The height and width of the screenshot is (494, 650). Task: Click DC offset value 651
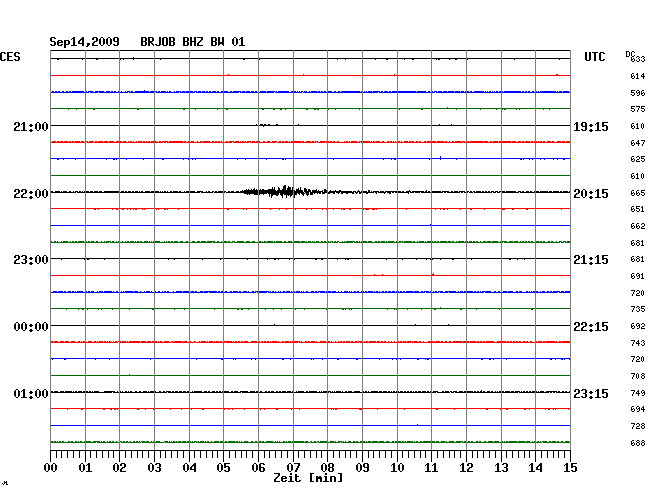tap(638, 209)
